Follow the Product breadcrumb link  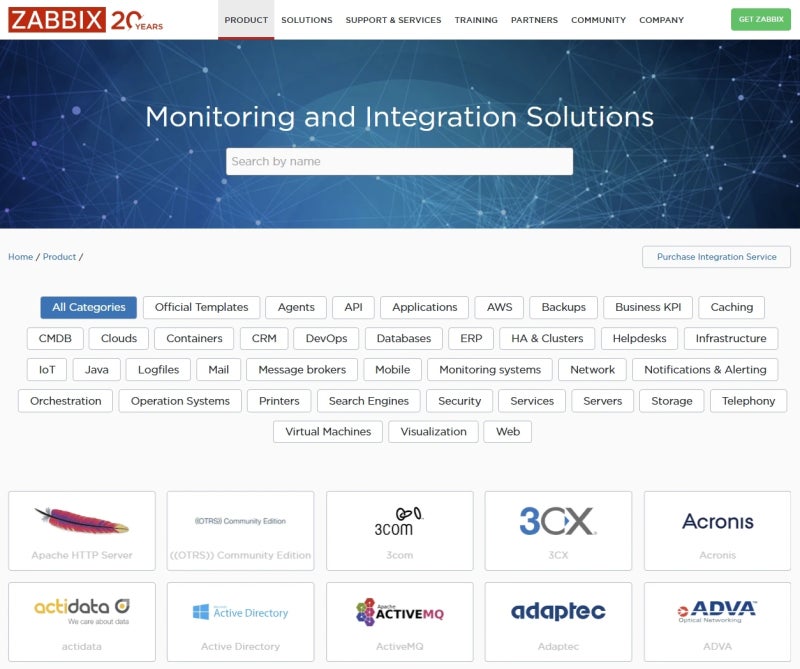(x=59, y=257)
